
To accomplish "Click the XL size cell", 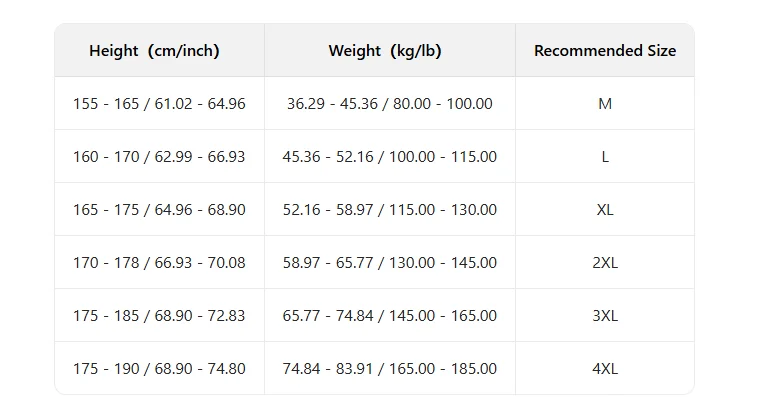I will tap(604, 210).
